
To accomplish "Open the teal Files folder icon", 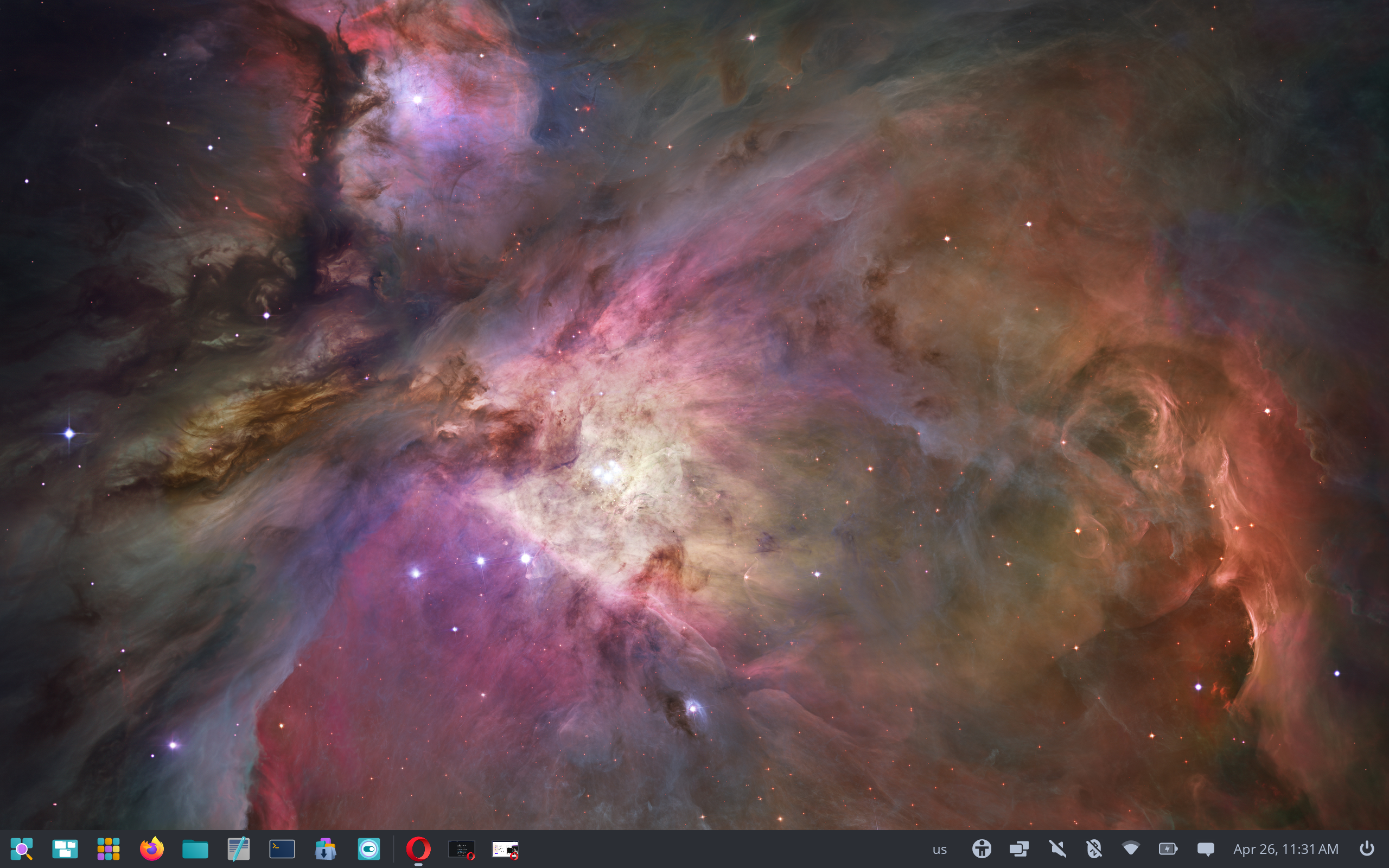I will (x=195, y=848).
